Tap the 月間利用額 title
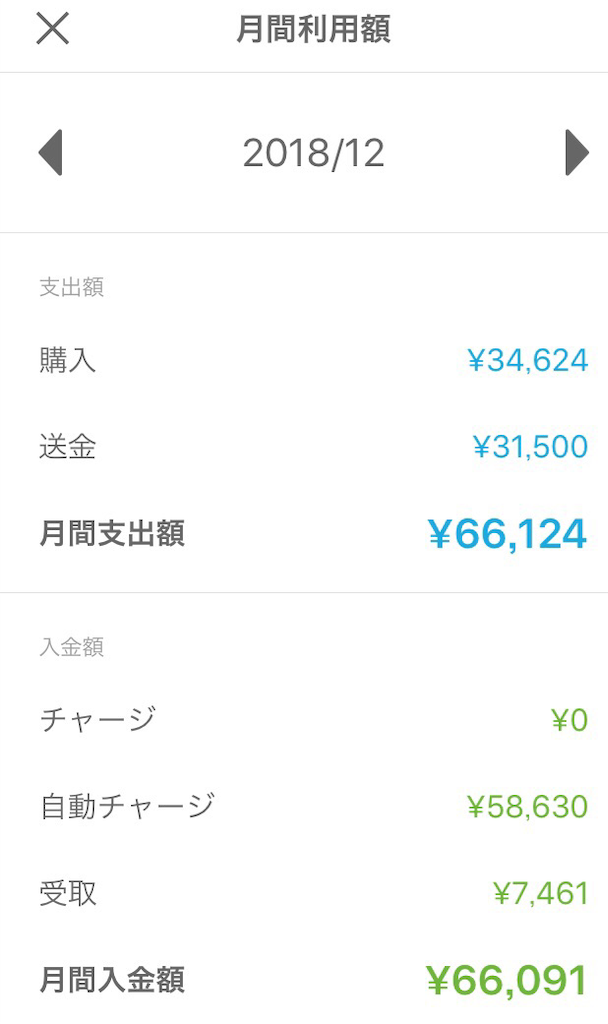The height and width of the screenshot is (1024, 608). click(314, 30)
